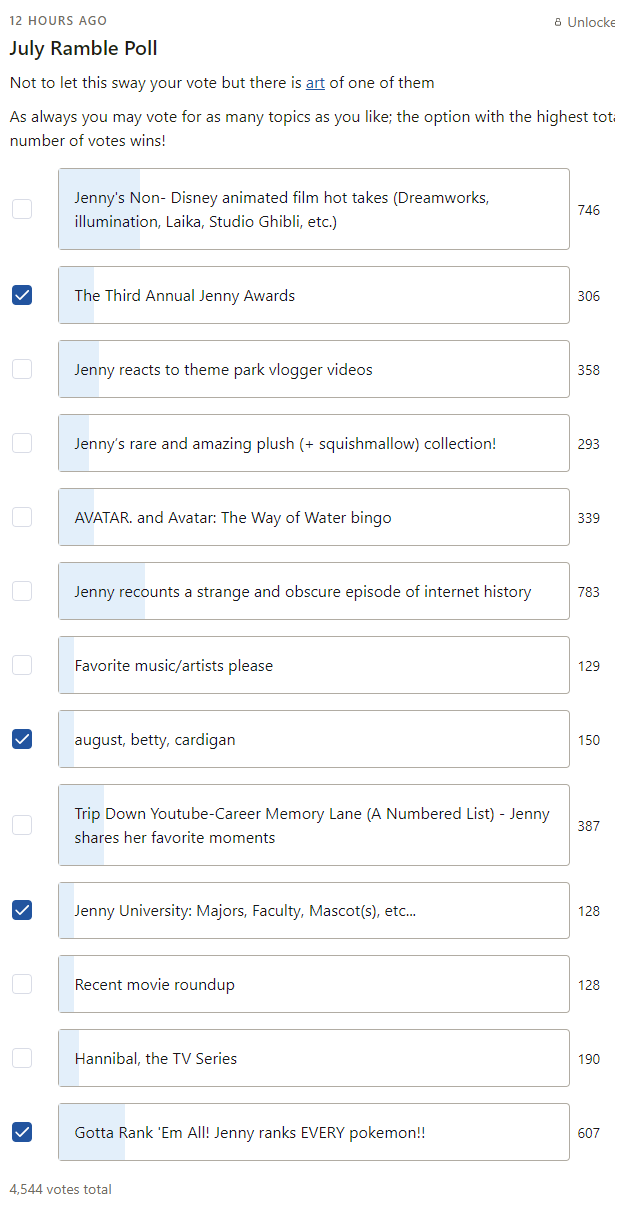Check the Youtube-Career Memory Lane checkbox
The image size is (630, 1220).
coord(22,825)
